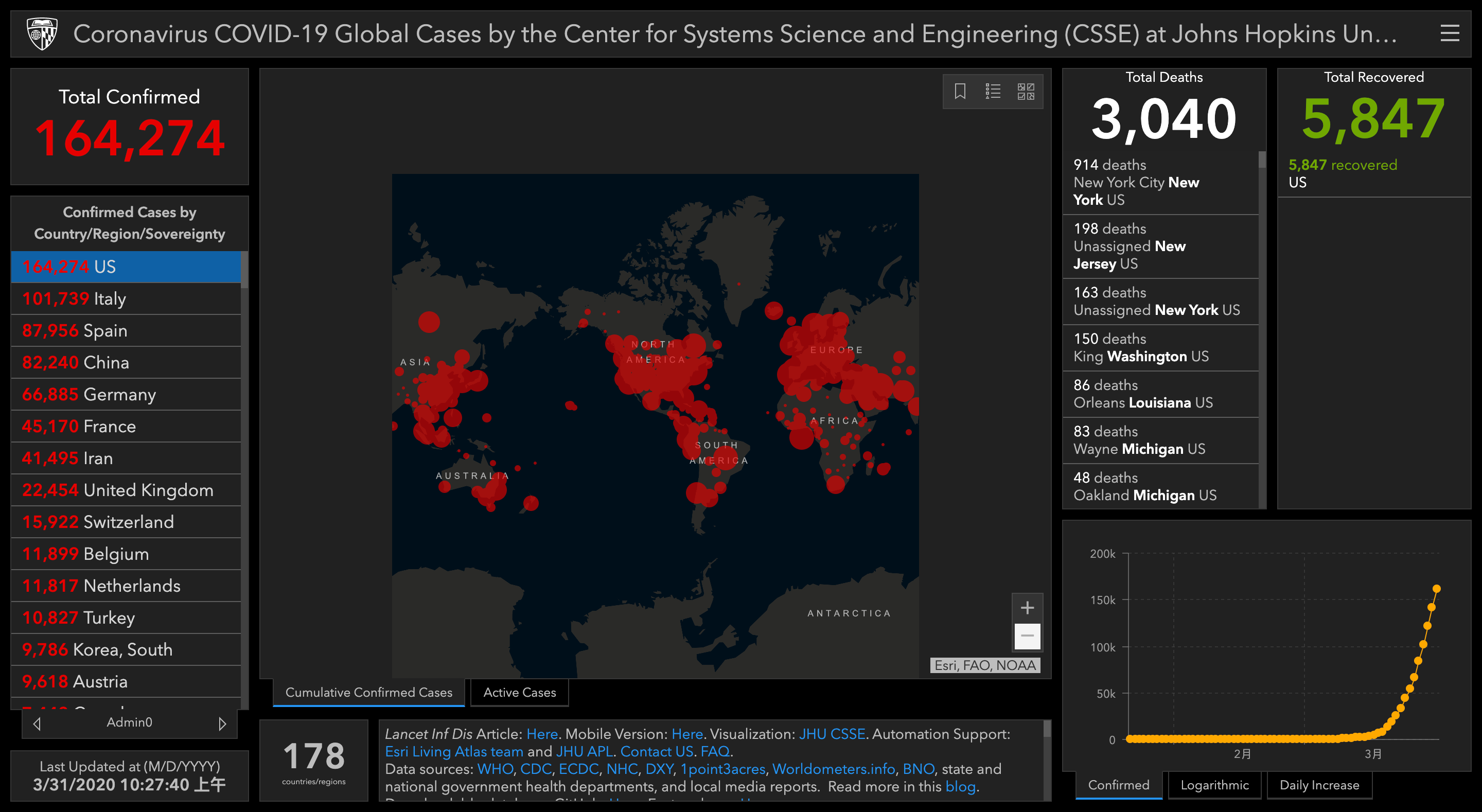1482x812 pixels.
Task: Open the Contact US link
Action: click(657, 752)
